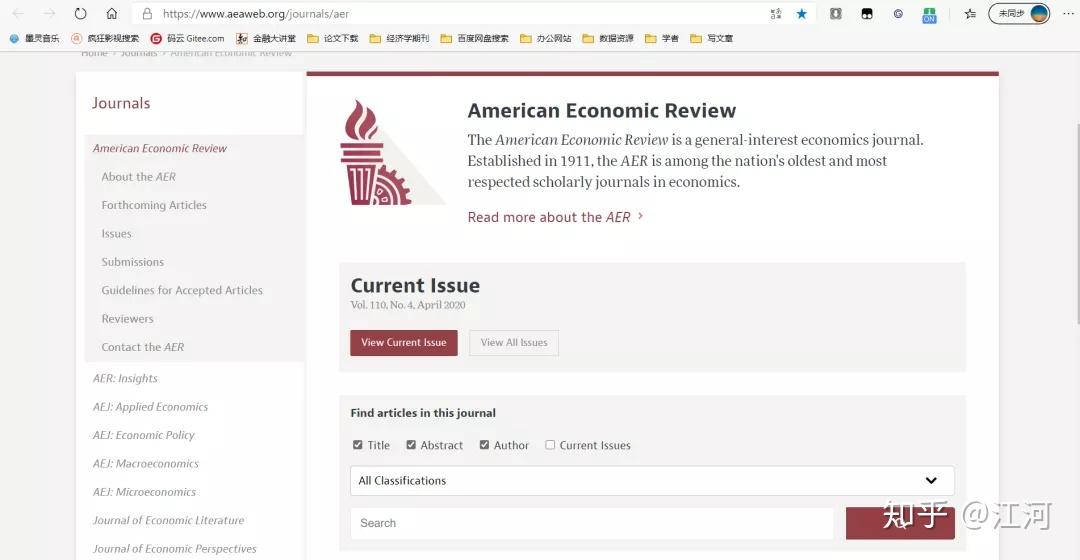Uncheck the Title checkbox
1080x560 pixels.
(x=358, y=445)
